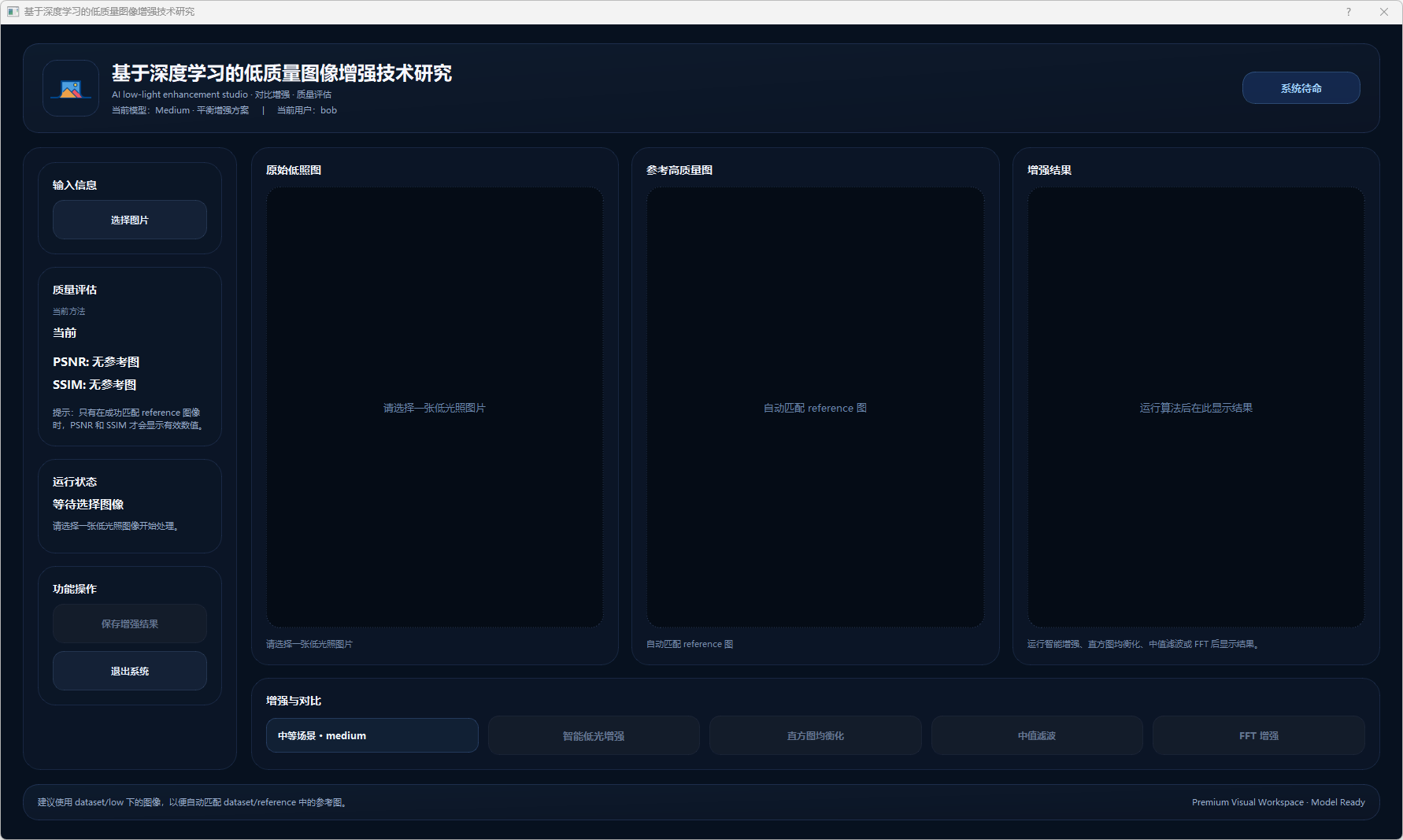Viewport: 1403px width, 840px height.
Task: Click the 原始低照图 image preview area
Action: 435,407
